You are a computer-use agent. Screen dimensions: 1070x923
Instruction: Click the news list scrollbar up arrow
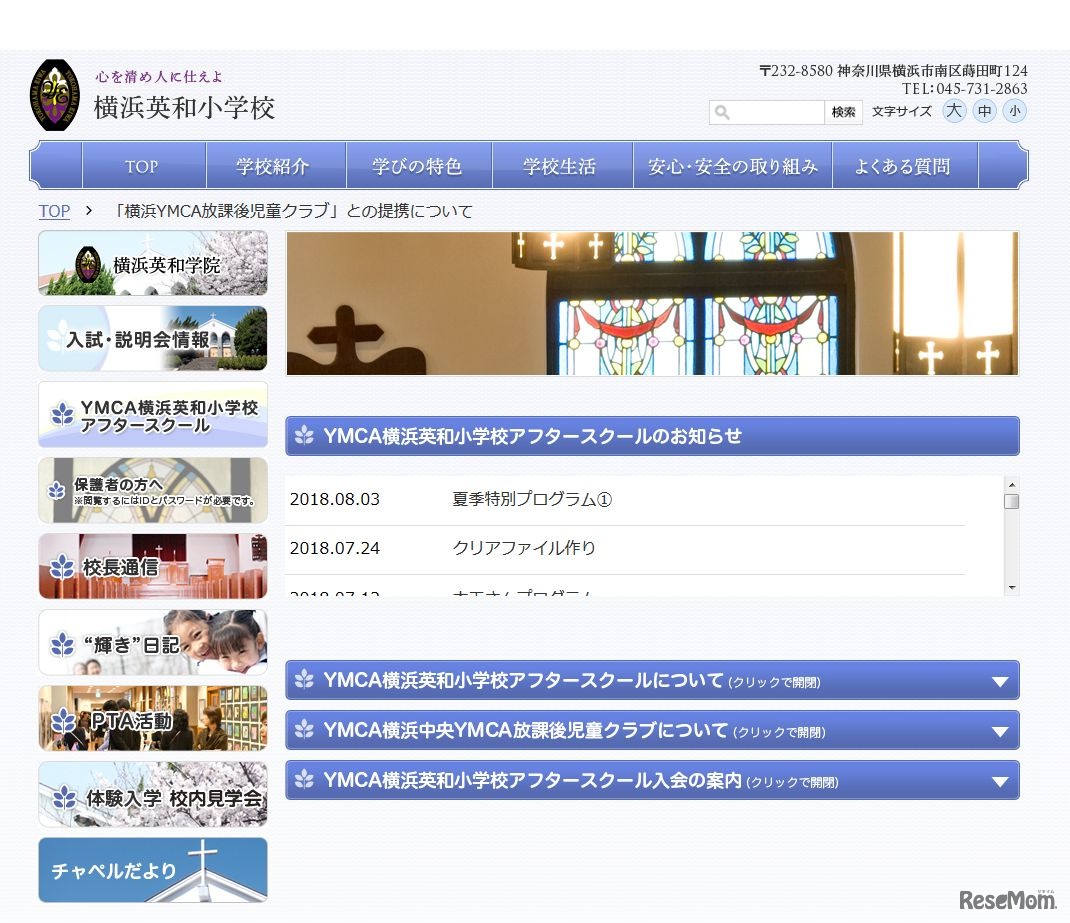(x=1012, y=484)
